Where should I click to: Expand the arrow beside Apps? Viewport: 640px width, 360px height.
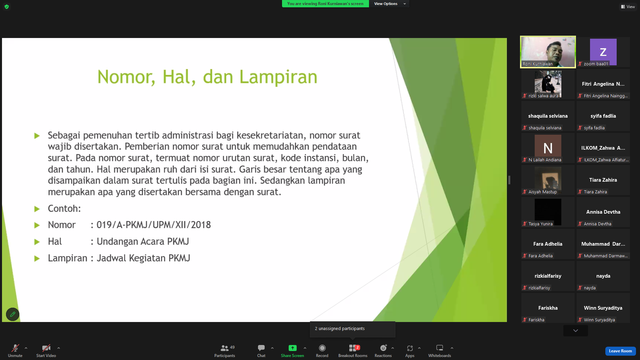click(x=419, y=348)
